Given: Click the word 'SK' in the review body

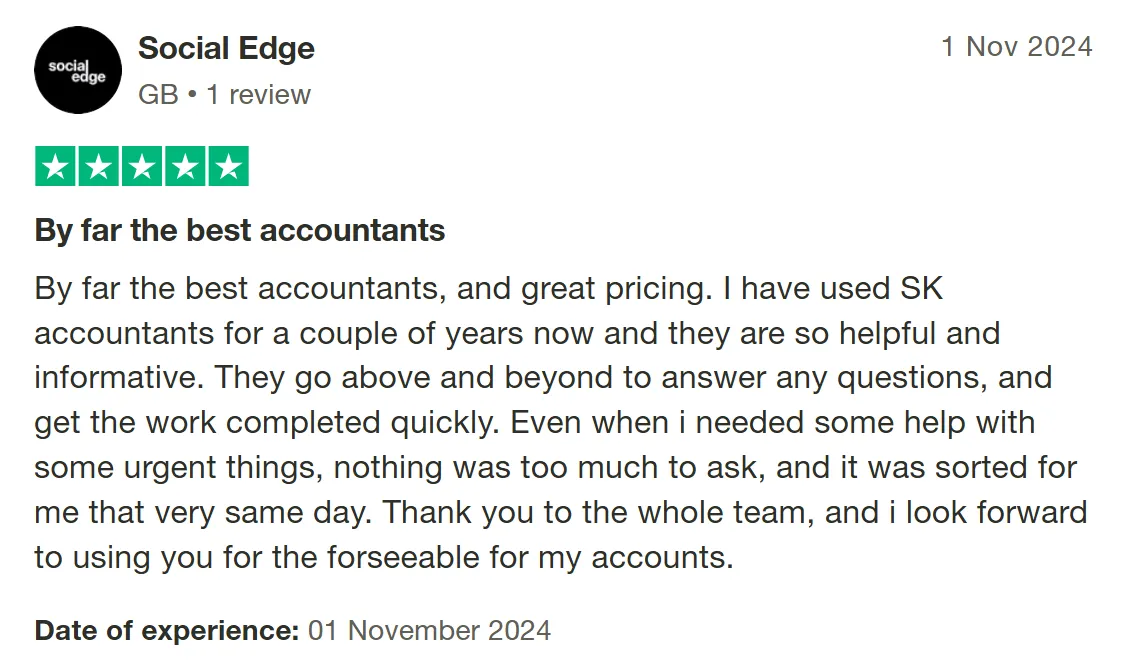Looking at the screenshot, I should click(x=921, y=289).
